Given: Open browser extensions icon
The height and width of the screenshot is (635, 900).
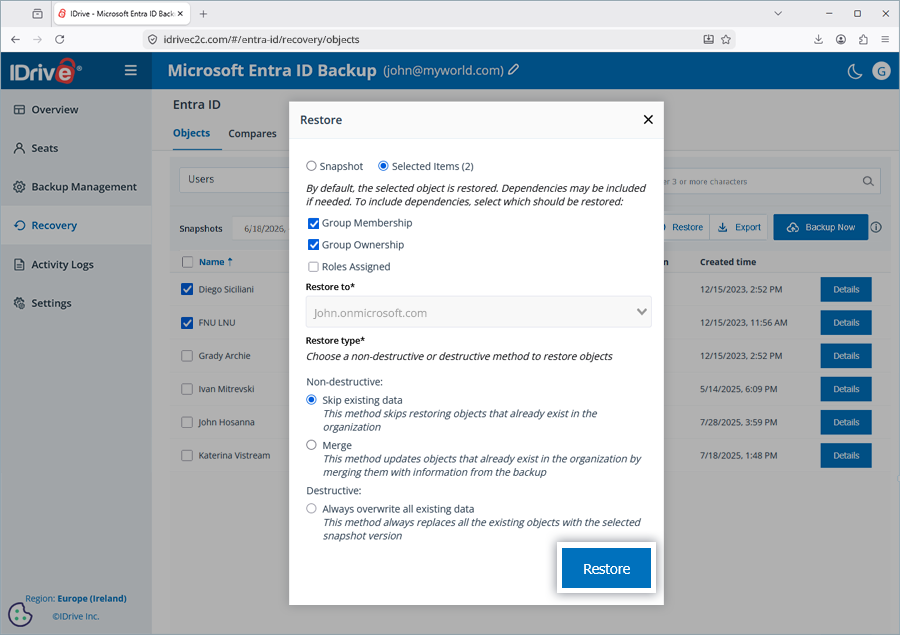Looking at the screenshot, I should pos(863,39).
